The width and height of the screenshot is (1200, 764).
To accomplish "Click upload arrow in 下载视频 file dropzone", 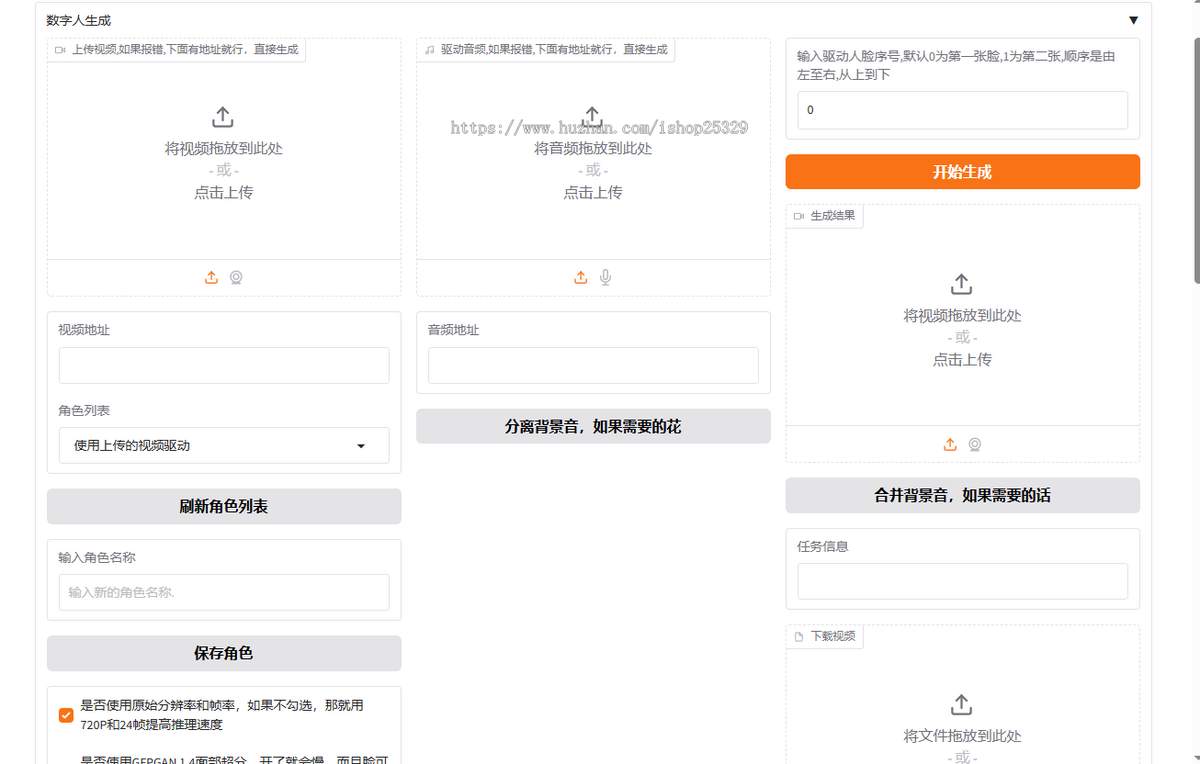I will click(961, 705).
